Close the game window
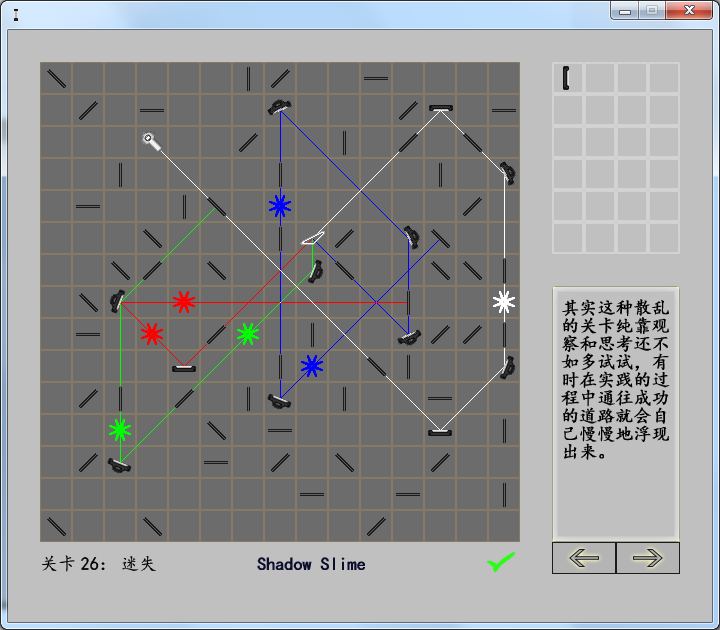This screenshot has width=720, height=630. 689,11
